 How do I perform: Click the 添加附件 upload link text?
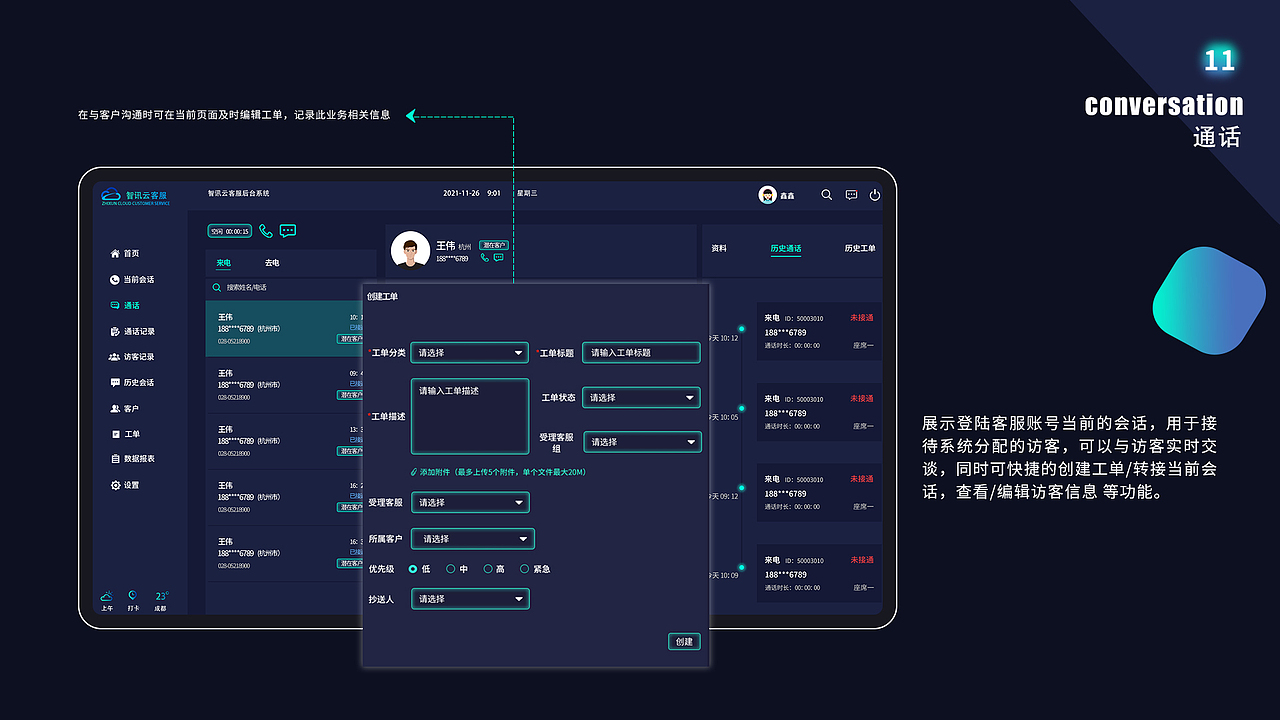(x=502, y=472)
